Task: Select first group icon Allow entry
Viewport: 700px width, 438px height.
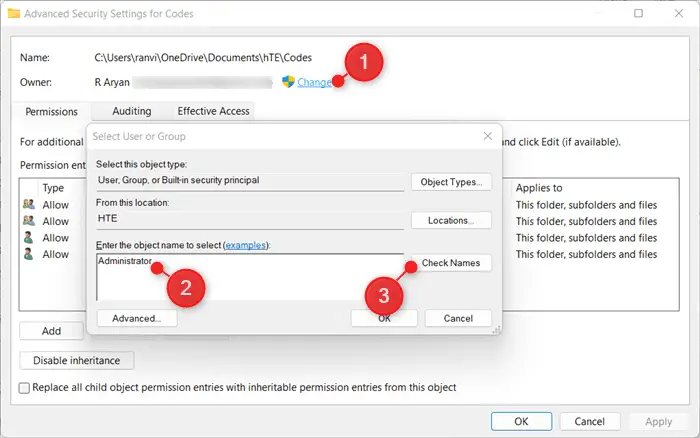Action: coord(29,205)
